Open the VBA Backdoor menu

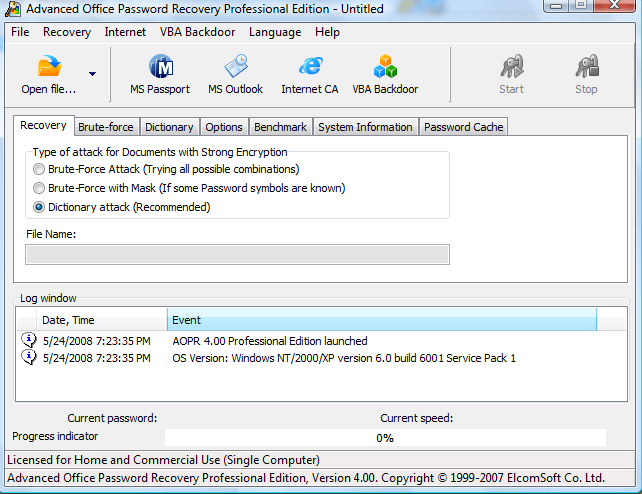pyautogui.click(x=197, y=32)
